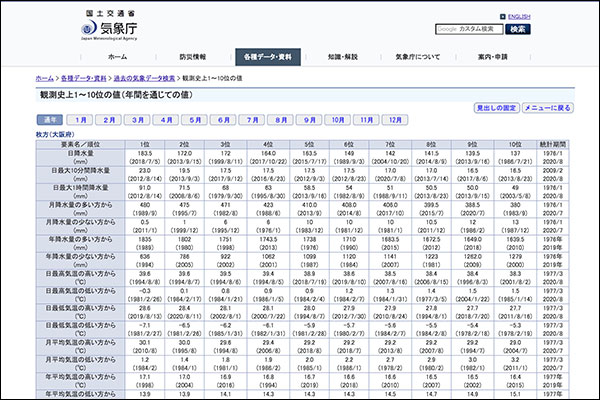Click the -7.1 (1981/2/27) temperature cell
The width and height of the screenshot is (600, 400).
pyautogui.click(x=145, y=330)
